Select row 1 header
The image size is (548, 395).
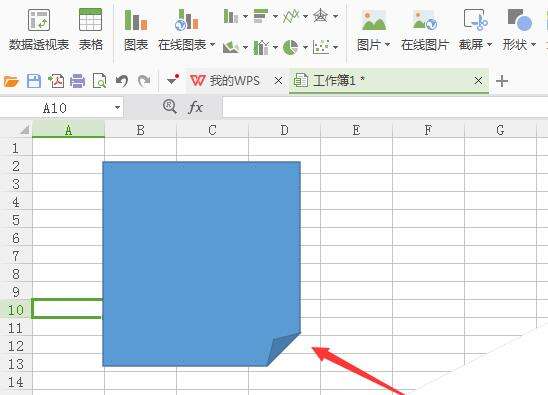pyautogui.click(x=16, y=148)
